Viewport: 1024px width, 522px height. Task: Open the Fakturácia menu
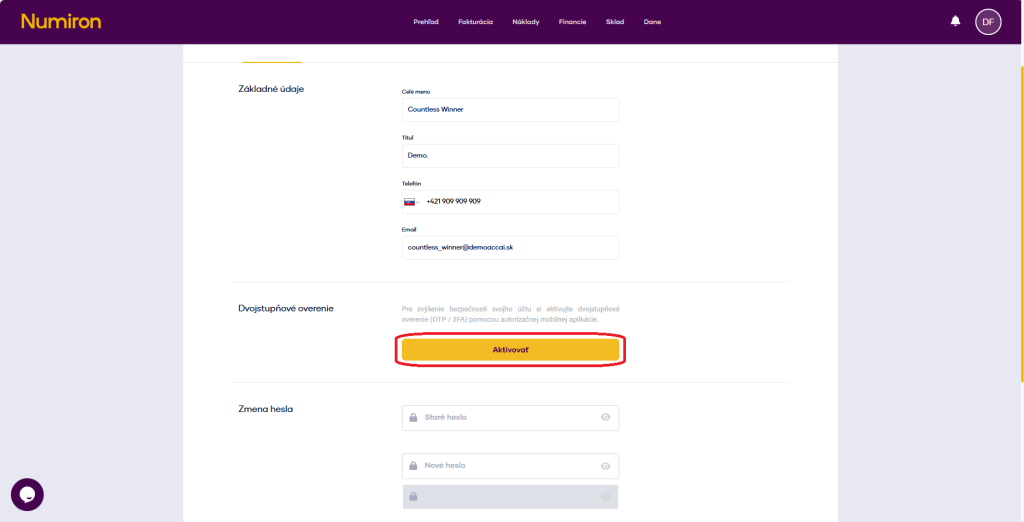pos(475,22)
